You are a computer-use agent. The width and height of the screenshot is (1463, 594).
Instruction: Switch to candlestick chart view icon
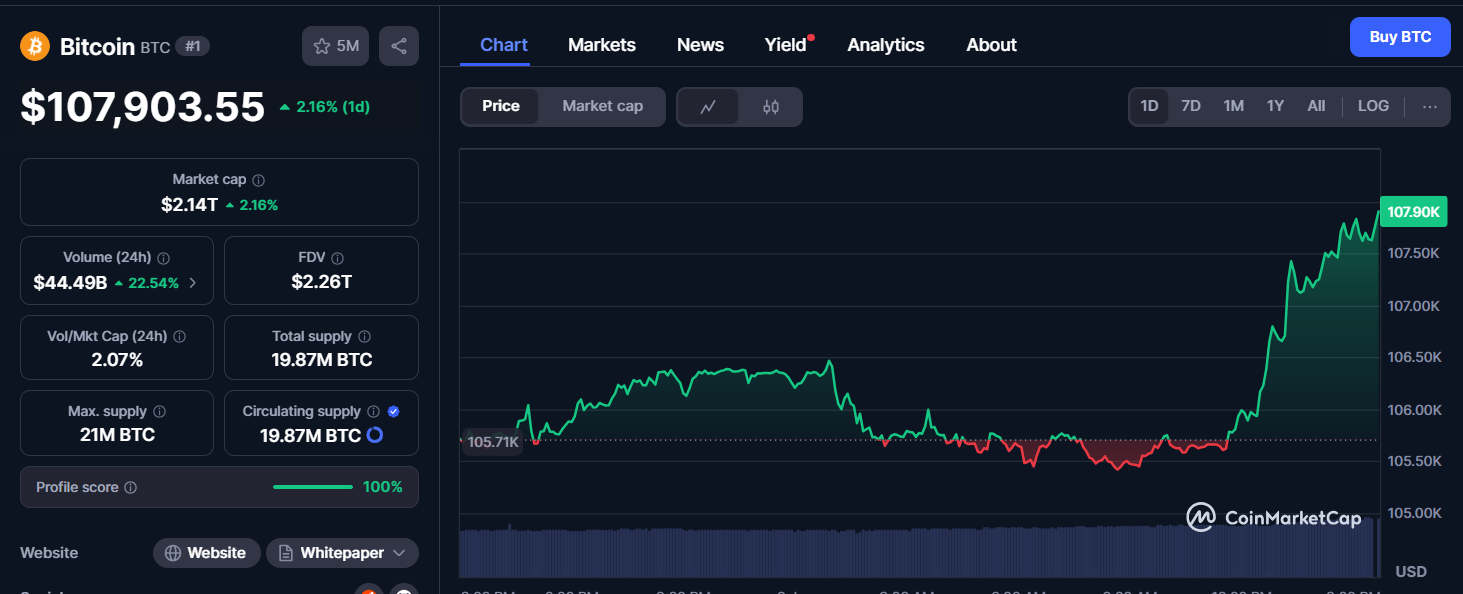click(771, 107)
